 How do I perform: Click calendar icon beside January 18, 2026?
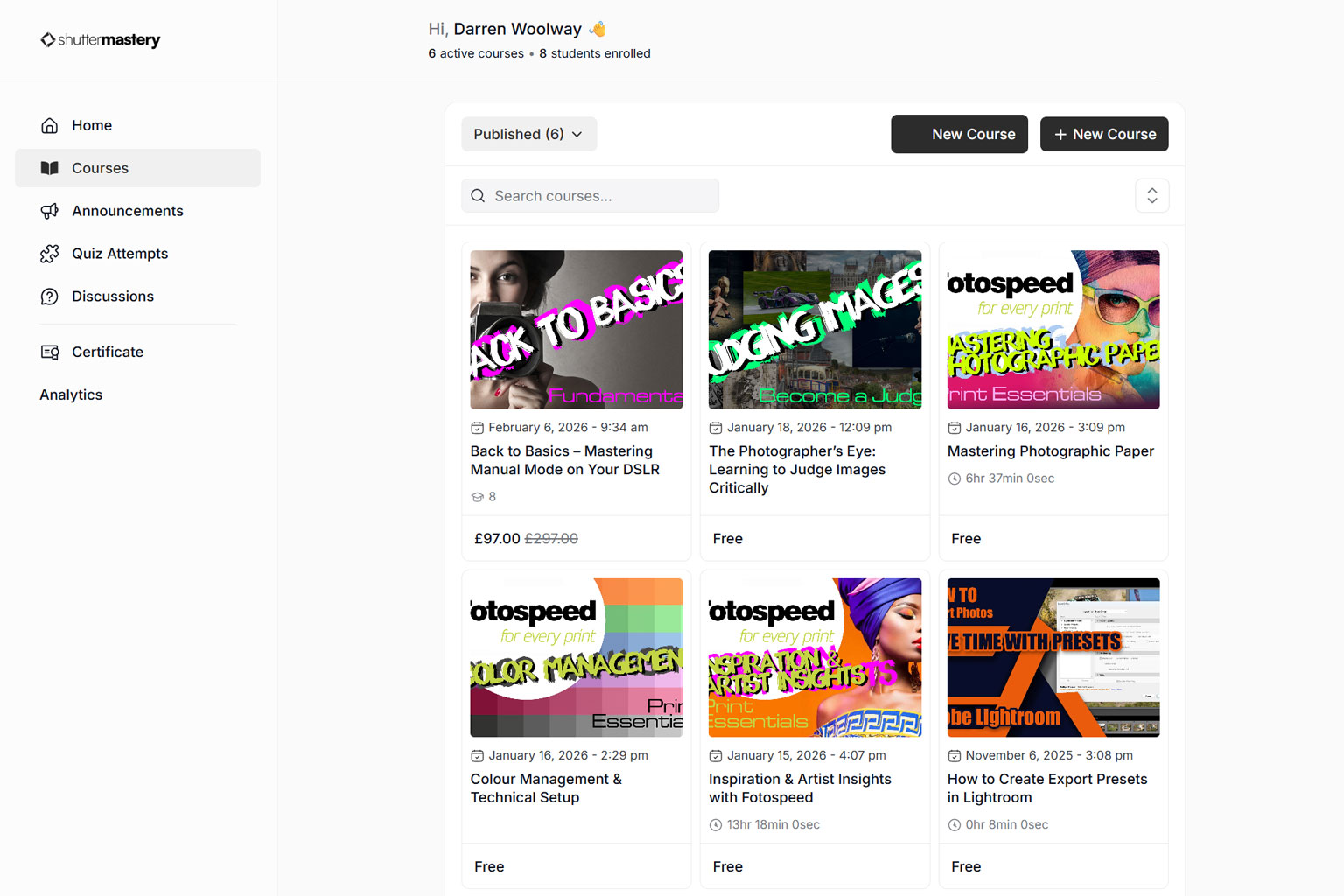[716, 428]
